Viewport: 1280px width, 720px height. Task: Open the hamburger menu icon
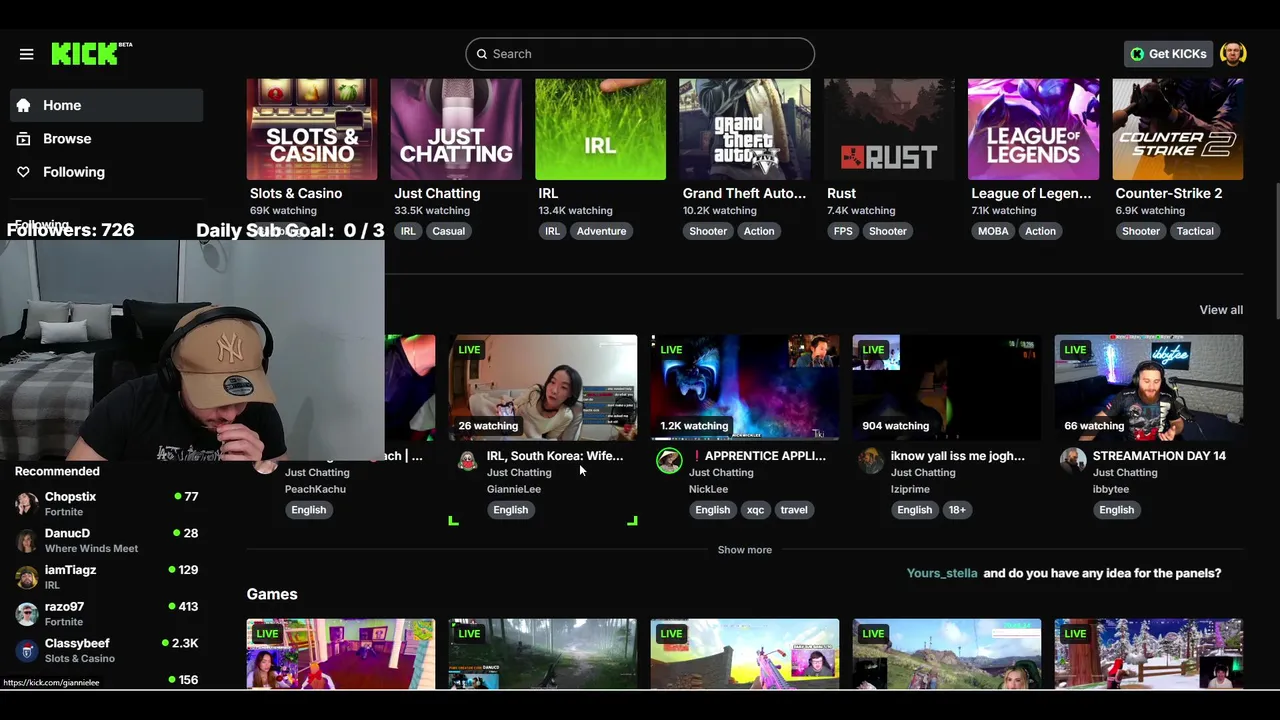coord(26,54)
